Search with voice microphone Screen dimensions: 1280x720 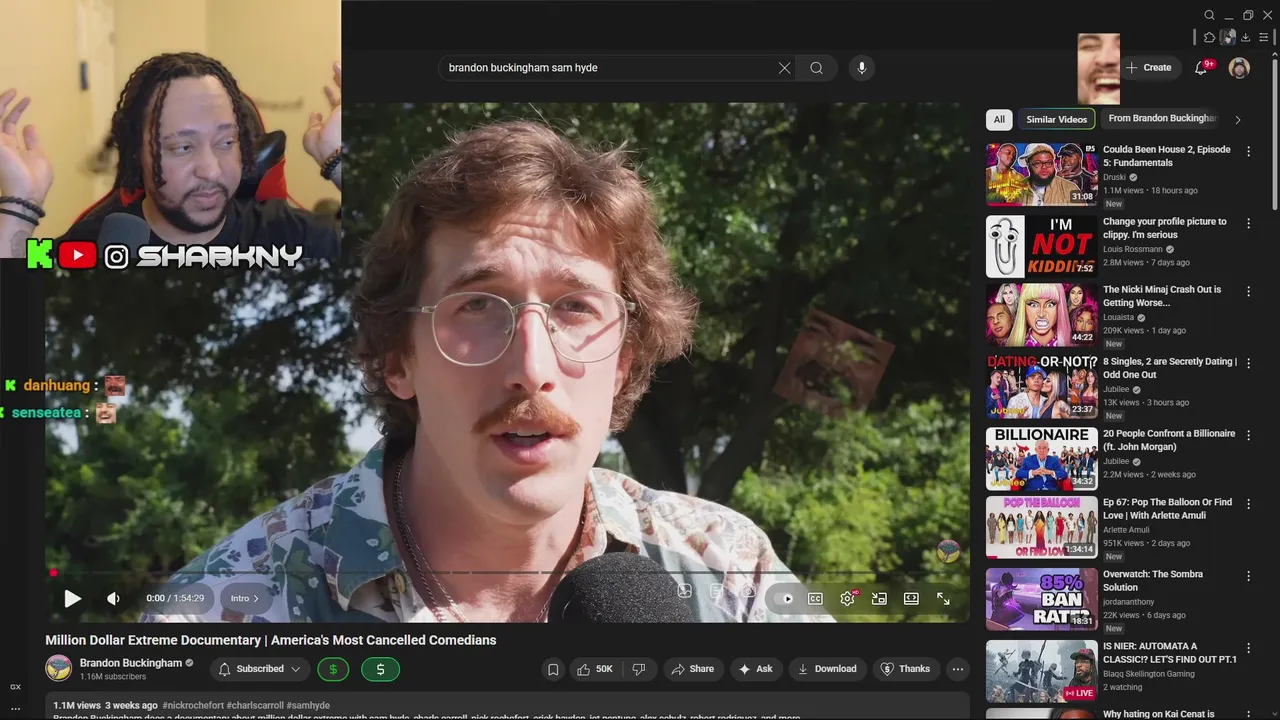(862, 68)
